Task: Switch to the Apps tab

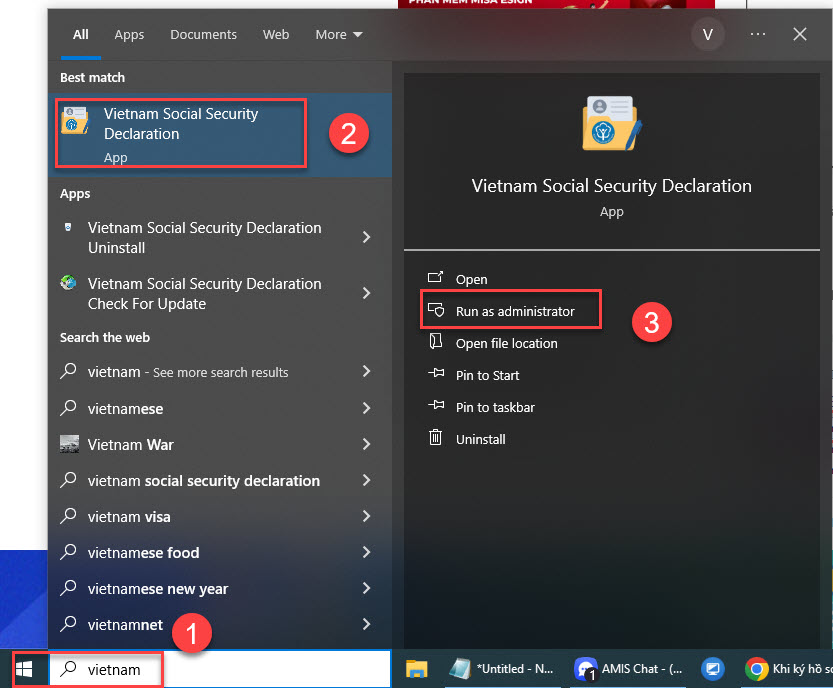Action: (x=129, y=34)
